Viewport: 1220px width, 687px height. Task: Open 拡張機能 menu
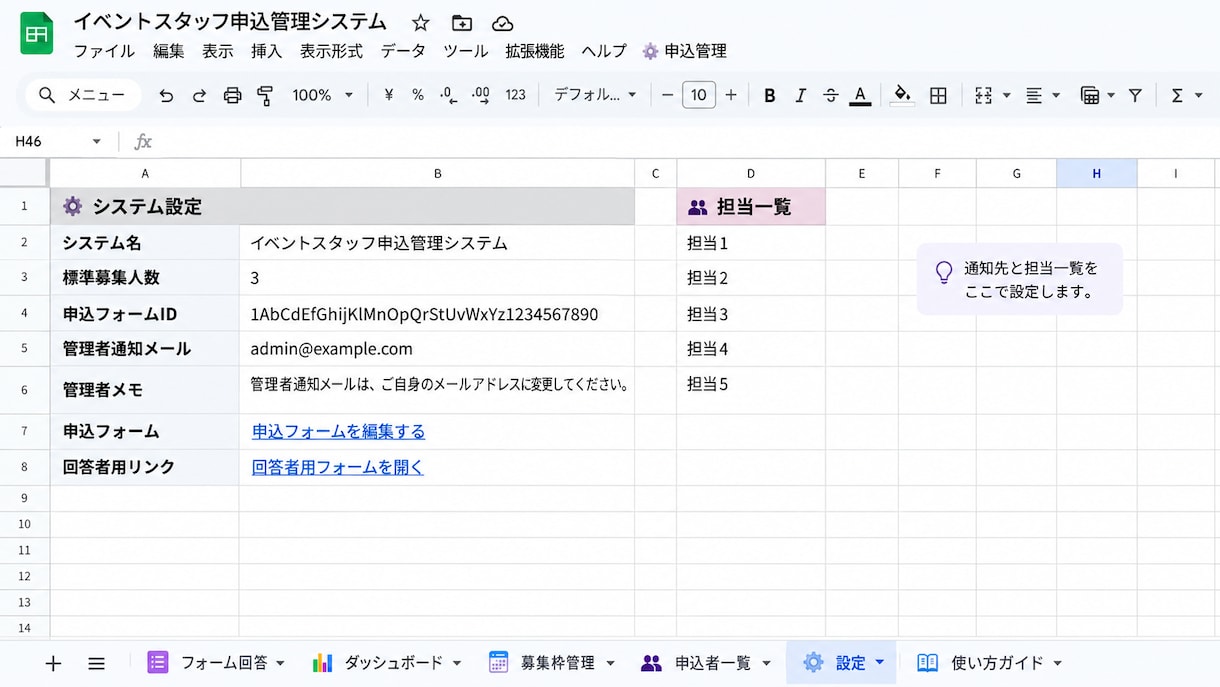pyautogui.click(x=535, y=51)
